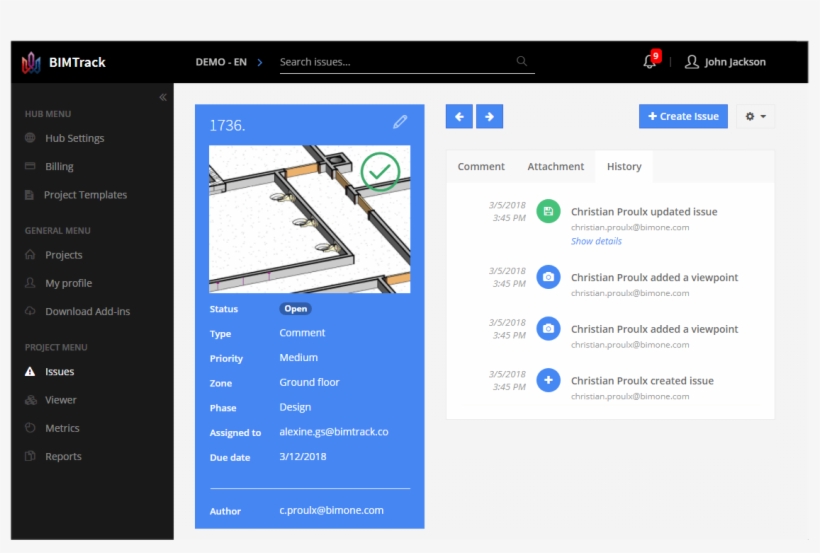The height and width of the screenshot is (553, 820).
Task: Open Viewer in project menu
Action: point(61,400)
